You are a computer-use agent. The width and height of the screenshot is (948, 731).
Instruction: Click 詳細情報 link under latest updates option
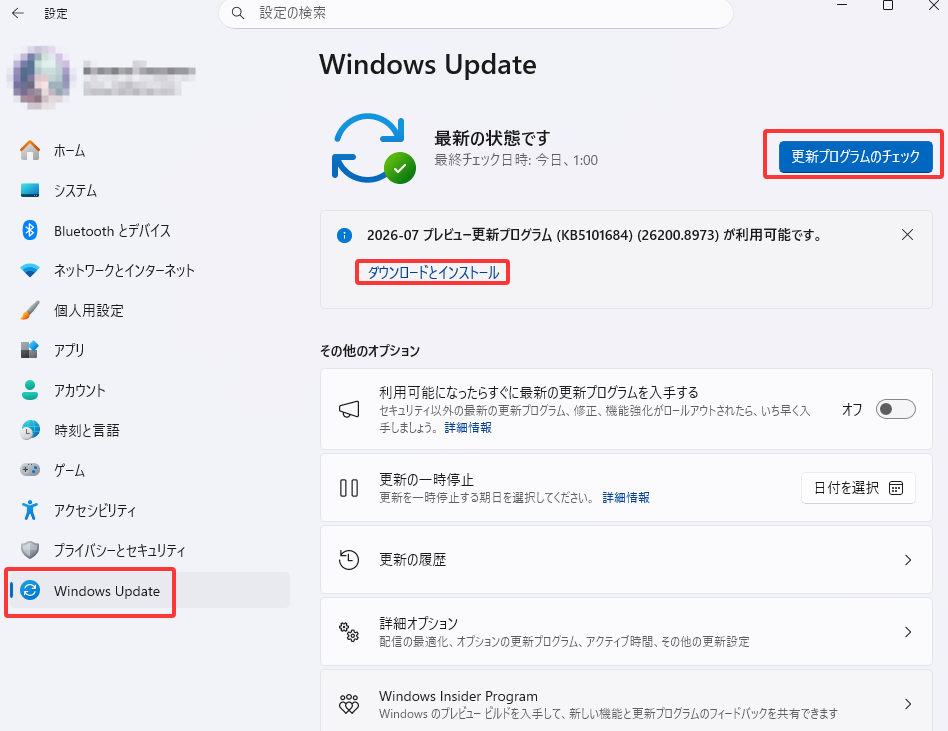tap(468, 427)
